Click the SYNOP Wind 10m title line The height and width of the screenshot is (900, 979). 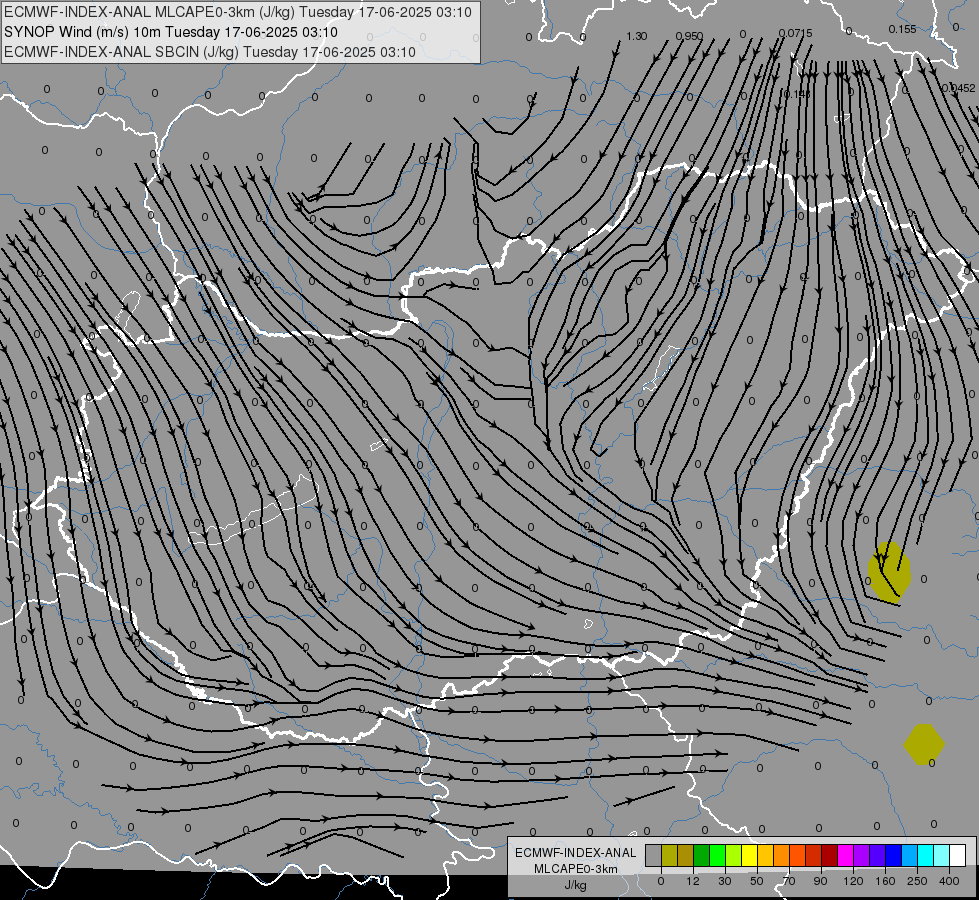click(170, 32)
